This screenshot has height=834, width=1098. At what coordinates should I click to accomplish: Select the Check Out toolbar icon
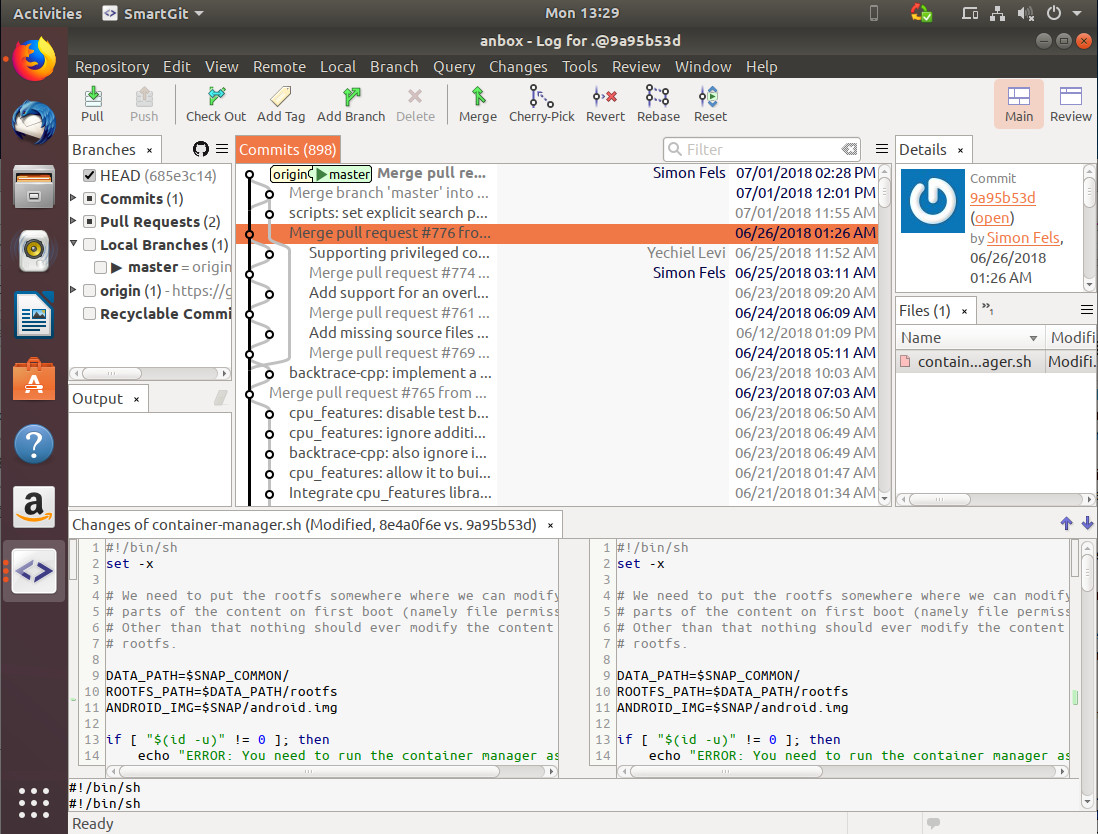(x=216, y=100)
